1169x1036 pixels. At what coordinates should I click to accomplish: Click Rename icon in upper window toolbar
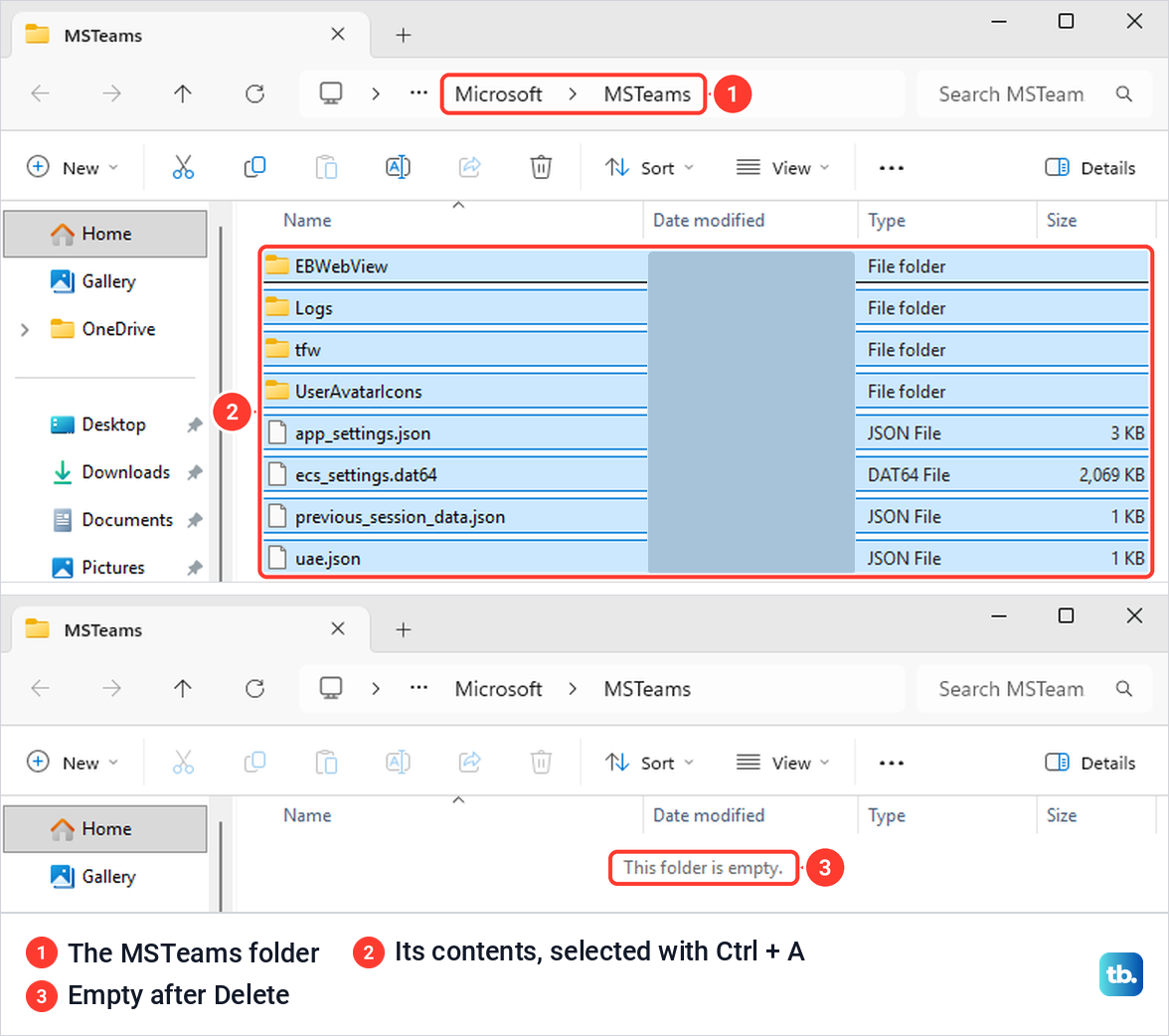(398, 167)
